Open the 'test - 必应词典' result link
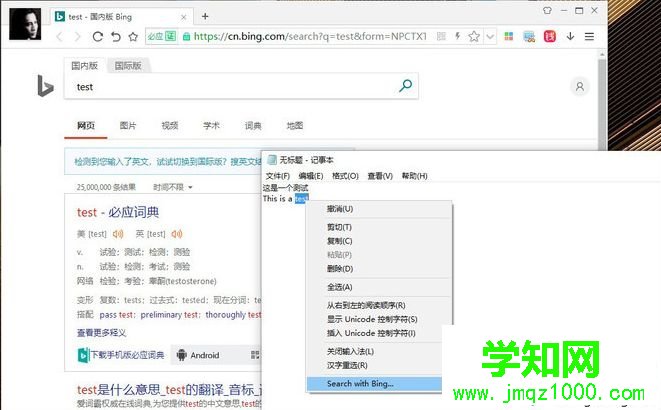 pyautogui.click(x=118, y=212)
